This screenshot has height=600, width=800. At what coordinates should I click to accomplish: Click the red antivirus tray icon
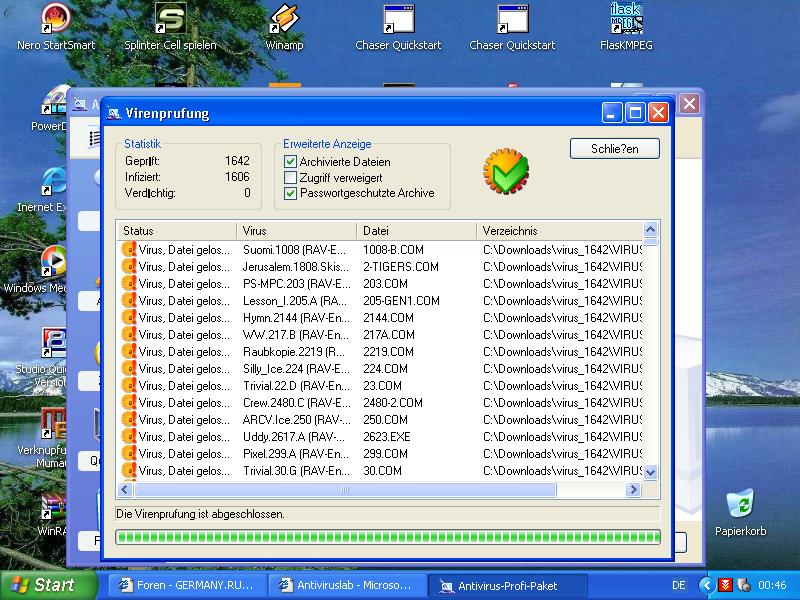[x=726, y=585]
